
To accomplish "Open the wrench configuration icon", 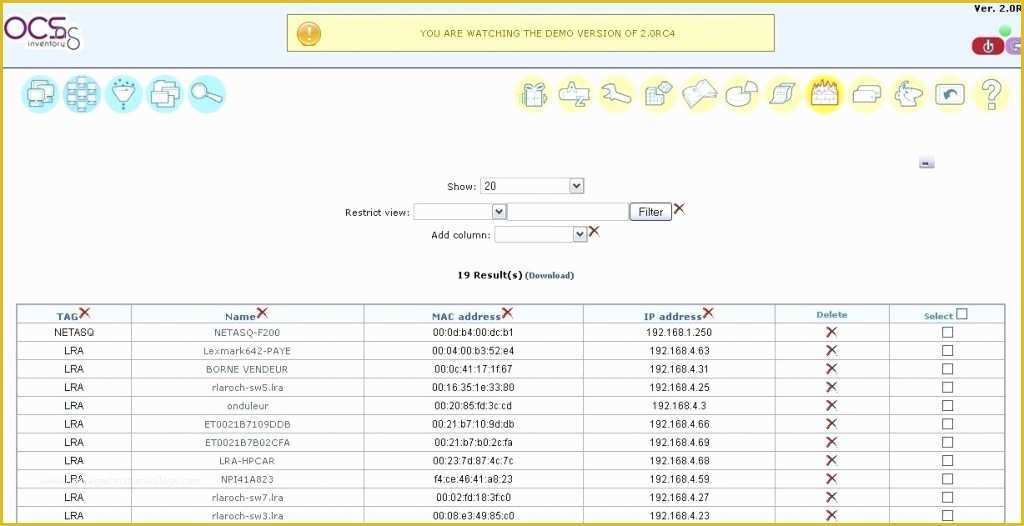I will pyautogui.click(x=616, y=95).
